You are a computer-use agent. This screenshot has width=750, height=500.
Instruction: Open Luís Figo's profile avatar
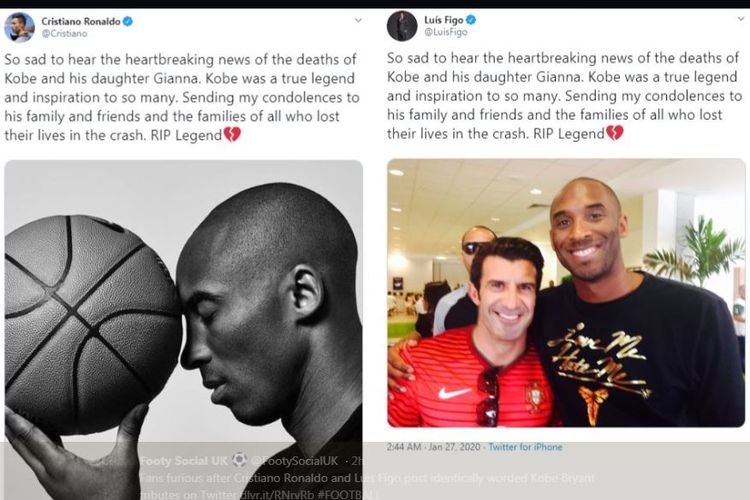click(x=402, y=26)
